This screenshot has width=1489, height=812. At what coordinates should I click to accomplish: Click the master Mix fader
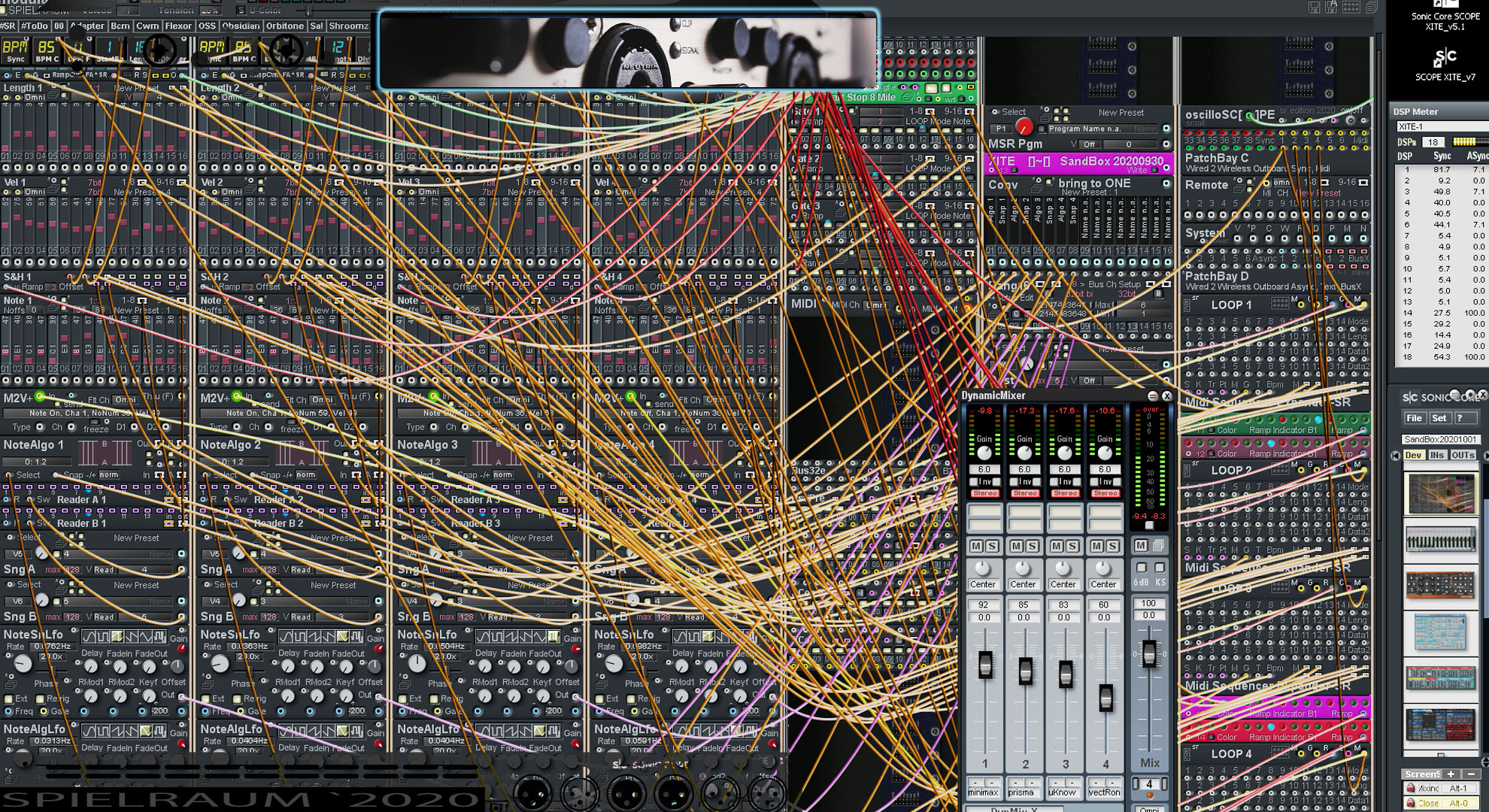coord(1149,653)
